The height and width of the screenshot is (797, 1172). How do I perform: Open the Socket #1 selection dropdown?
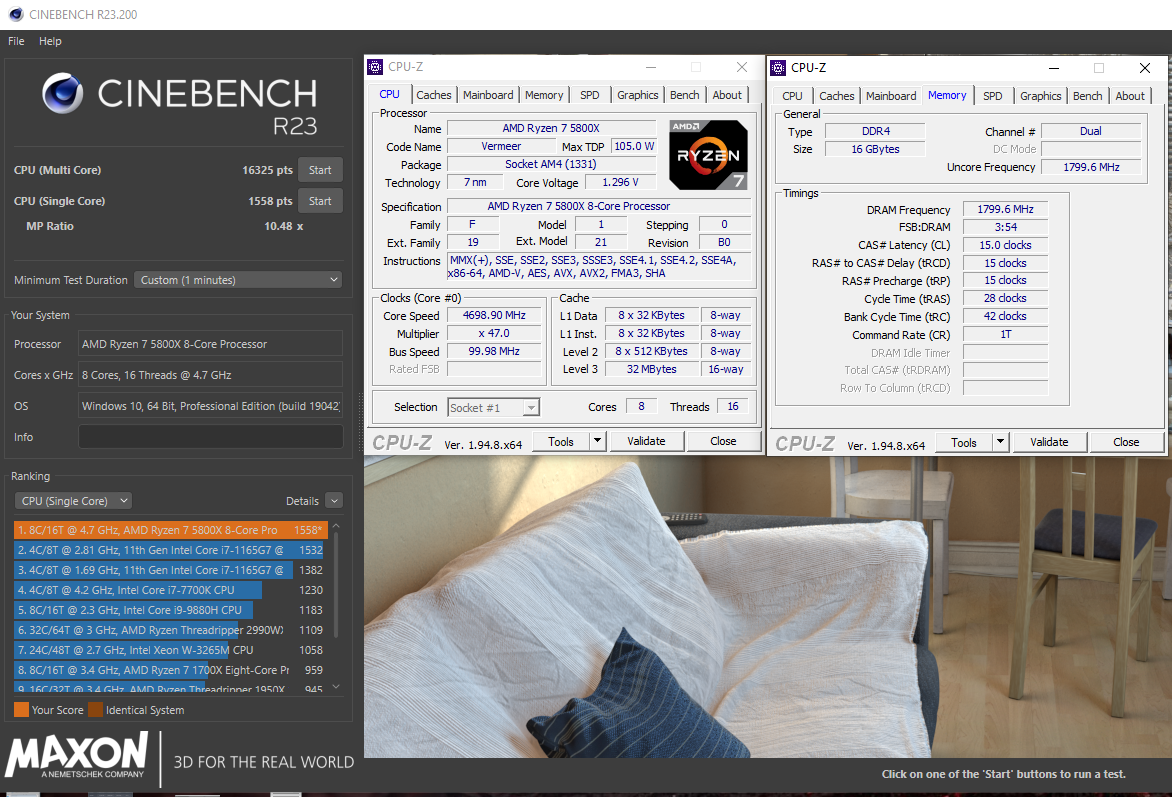tap(493, 407)
